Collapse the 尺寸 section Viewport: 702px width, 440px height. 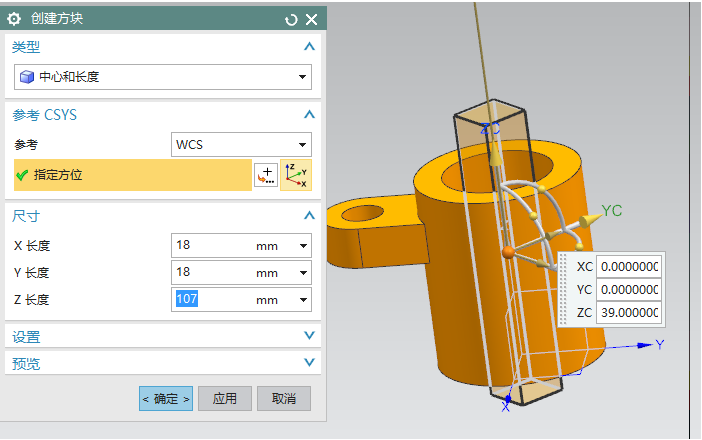pos(309,216)
